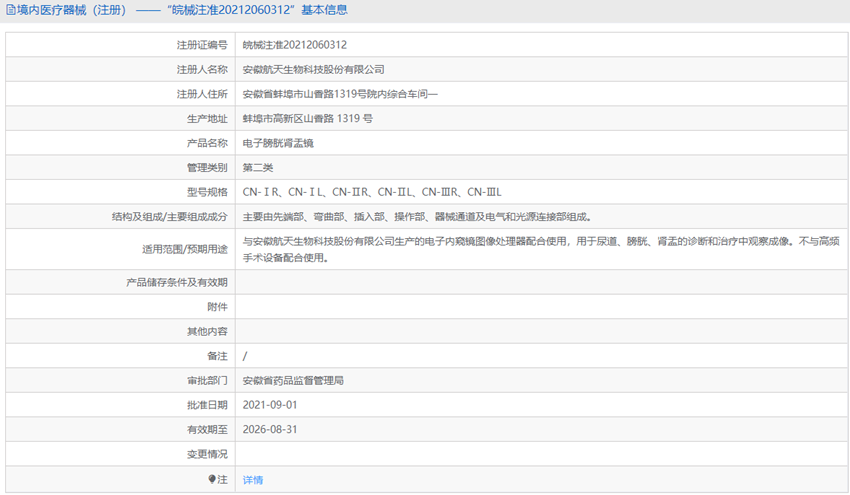Screen dimensions: 850x495
Task: Click the 适用范围/预期用途 label
Action: [185, 249]
